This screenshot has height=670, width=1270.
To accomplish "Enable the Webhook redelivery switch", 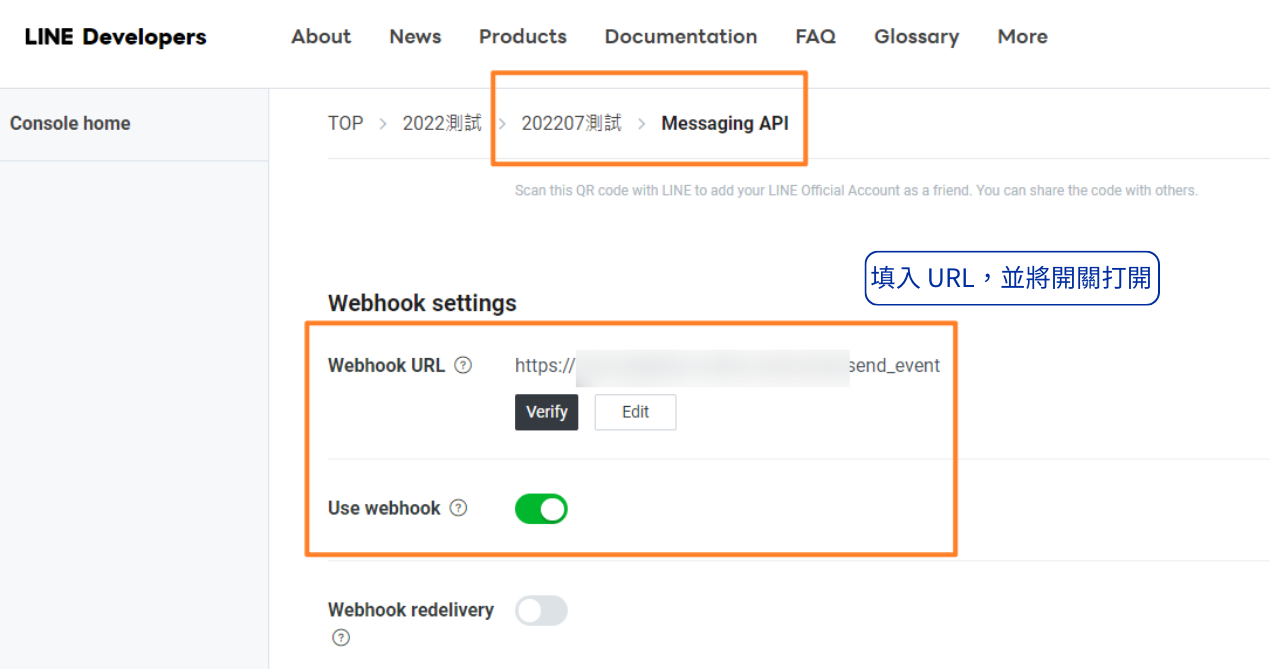I will [x=541, y=611].
